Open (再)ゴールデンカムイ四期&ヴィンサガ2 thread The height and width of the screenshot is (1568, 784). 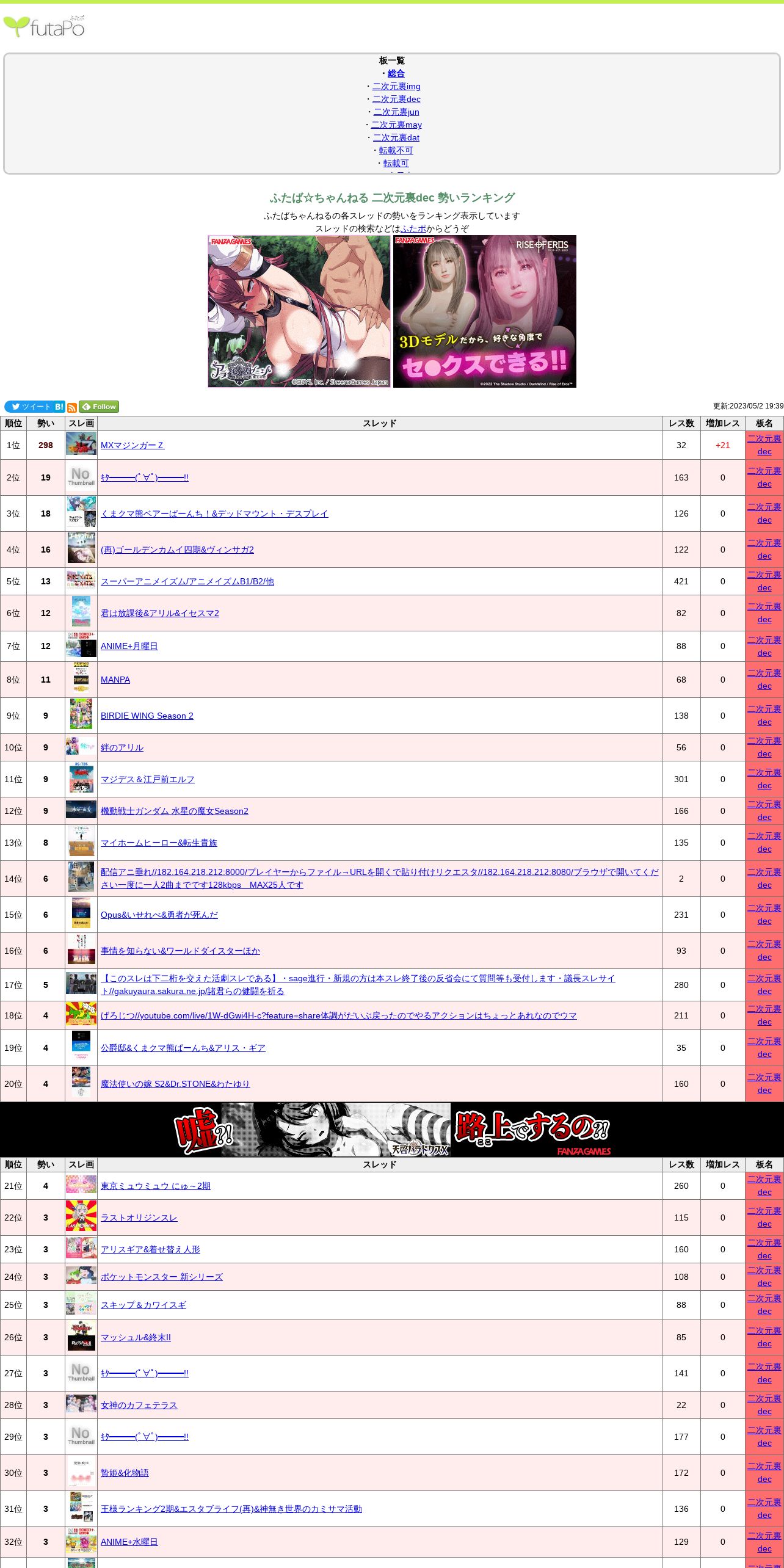[x=177, y=550]
